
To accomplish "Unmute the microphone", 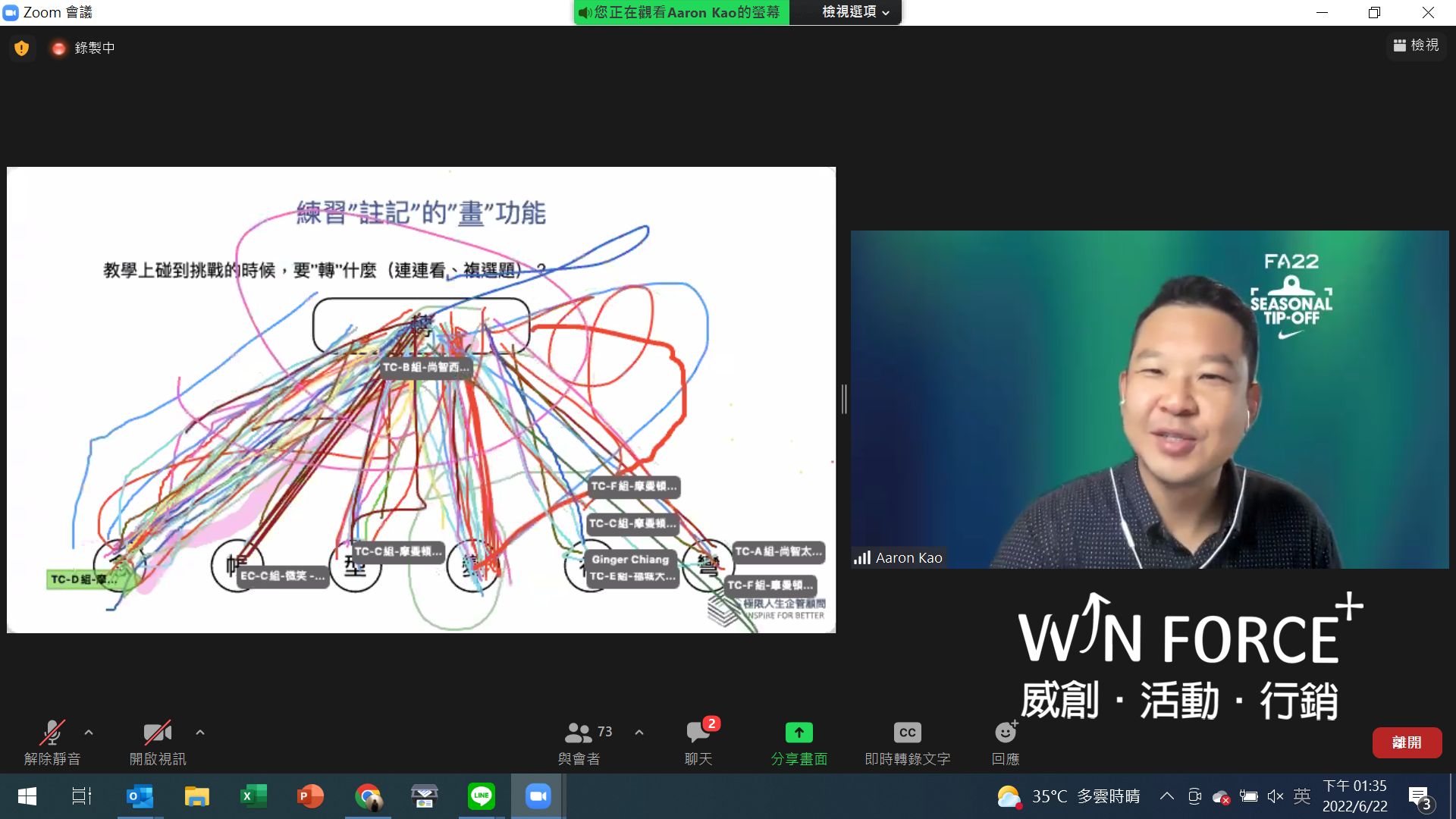I will tap(52, 733).
